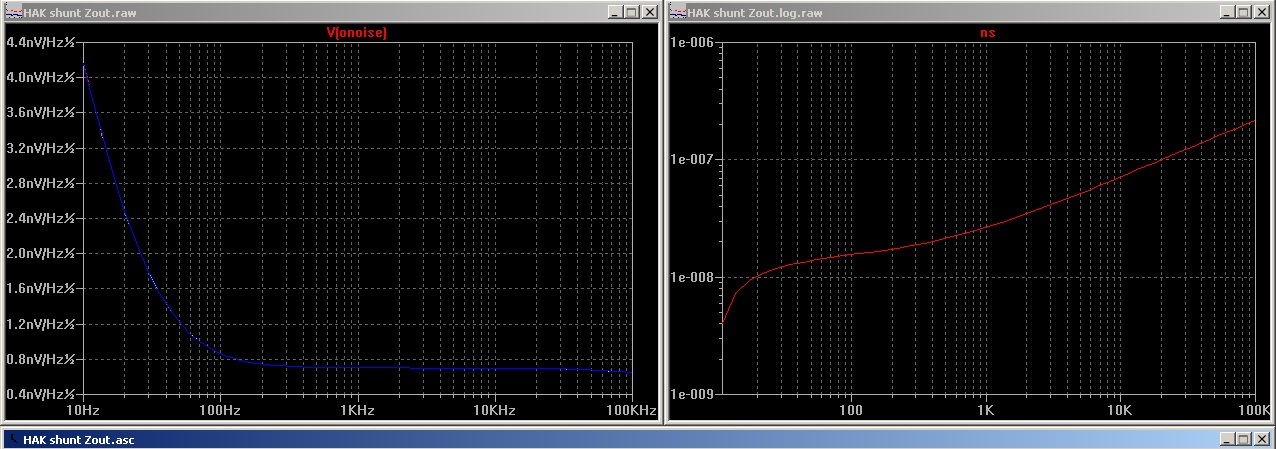Viewport: 1276px width, 449px height.
Task: Click the 1e-009 vertical axis label
Action: click(x=693, y=394)
